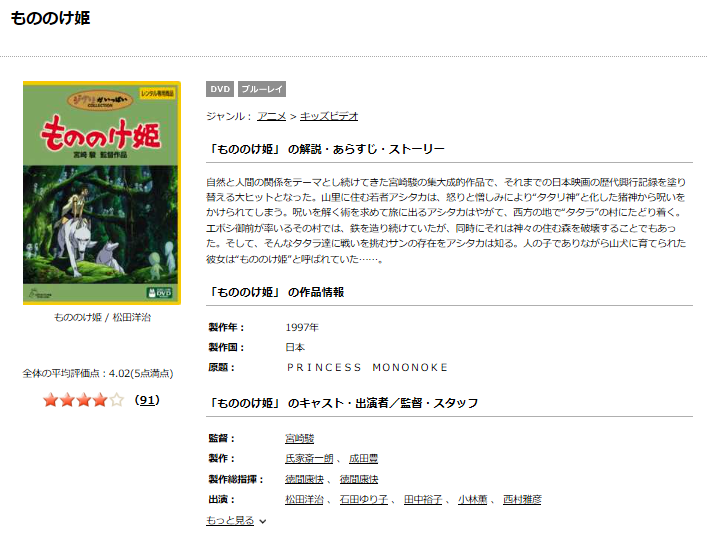Click the 全体の平均評価点 4.02 text
The height and width of the screenshot is (540, 707).
[98, 373]
